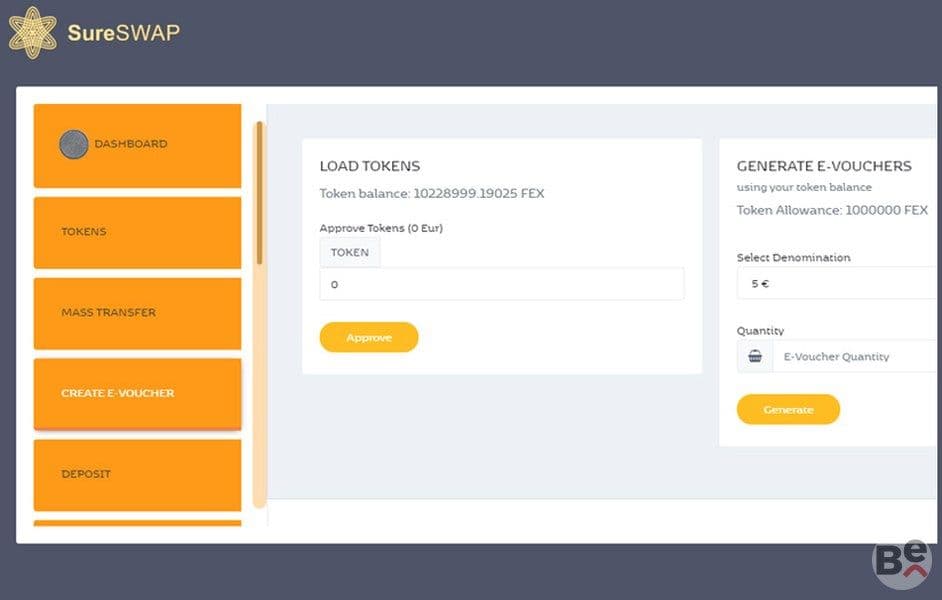Click the TOKEN label tab above the input

click(350, 252)
